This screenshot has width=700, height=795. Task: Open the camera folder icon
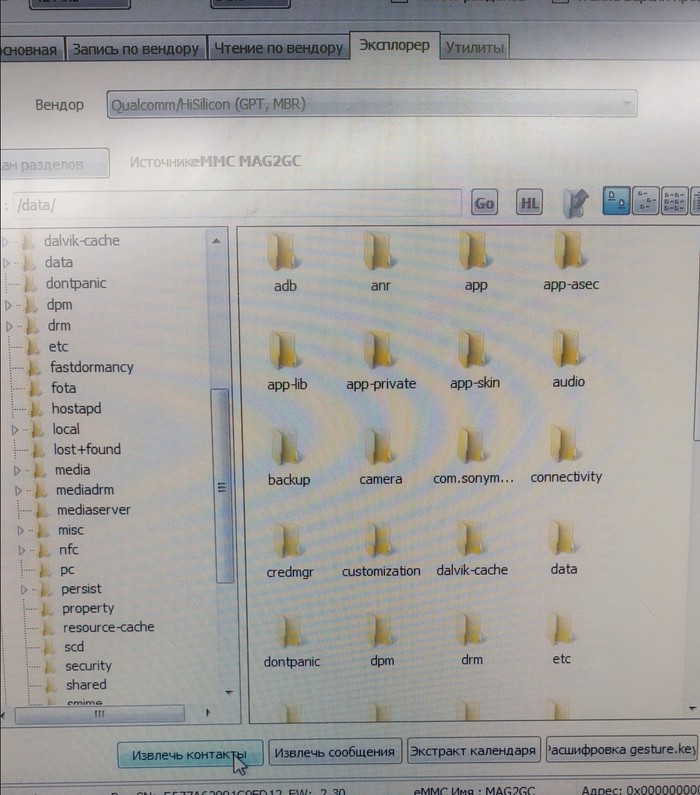(380, 452)
